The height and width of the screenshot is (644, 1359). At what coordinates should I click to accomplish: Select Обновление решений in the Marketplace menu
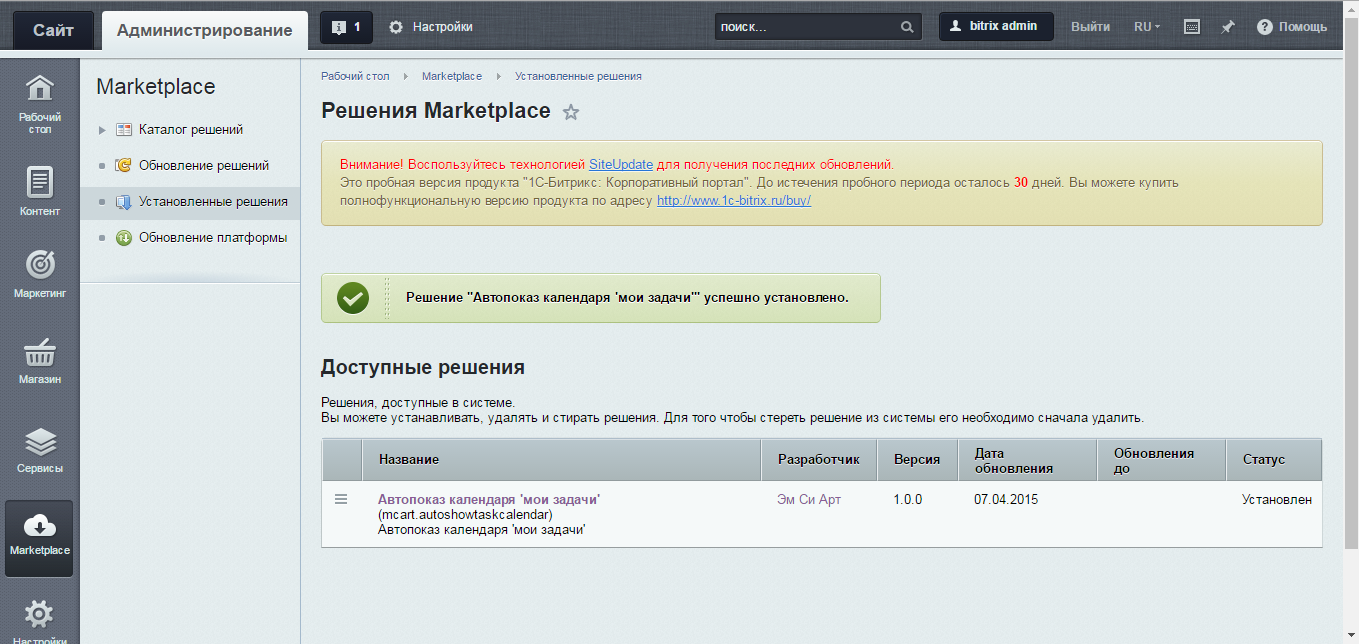click(204, 166)
